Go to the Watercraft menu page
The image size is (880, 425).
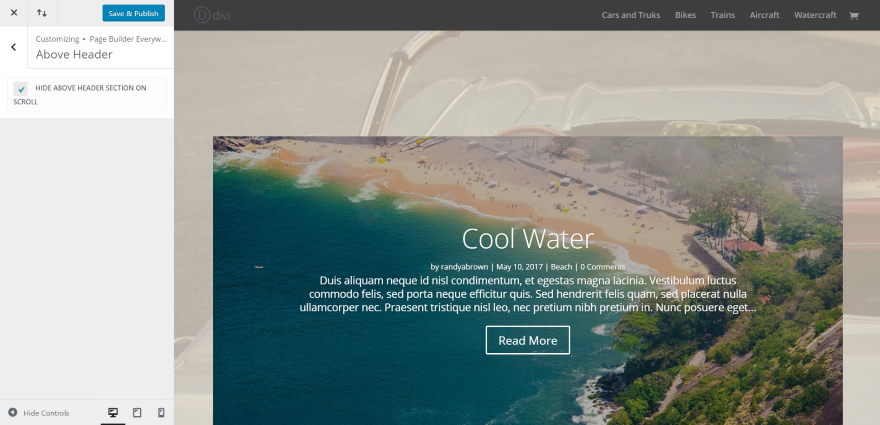pyautogui.click(x=815, y=15)
